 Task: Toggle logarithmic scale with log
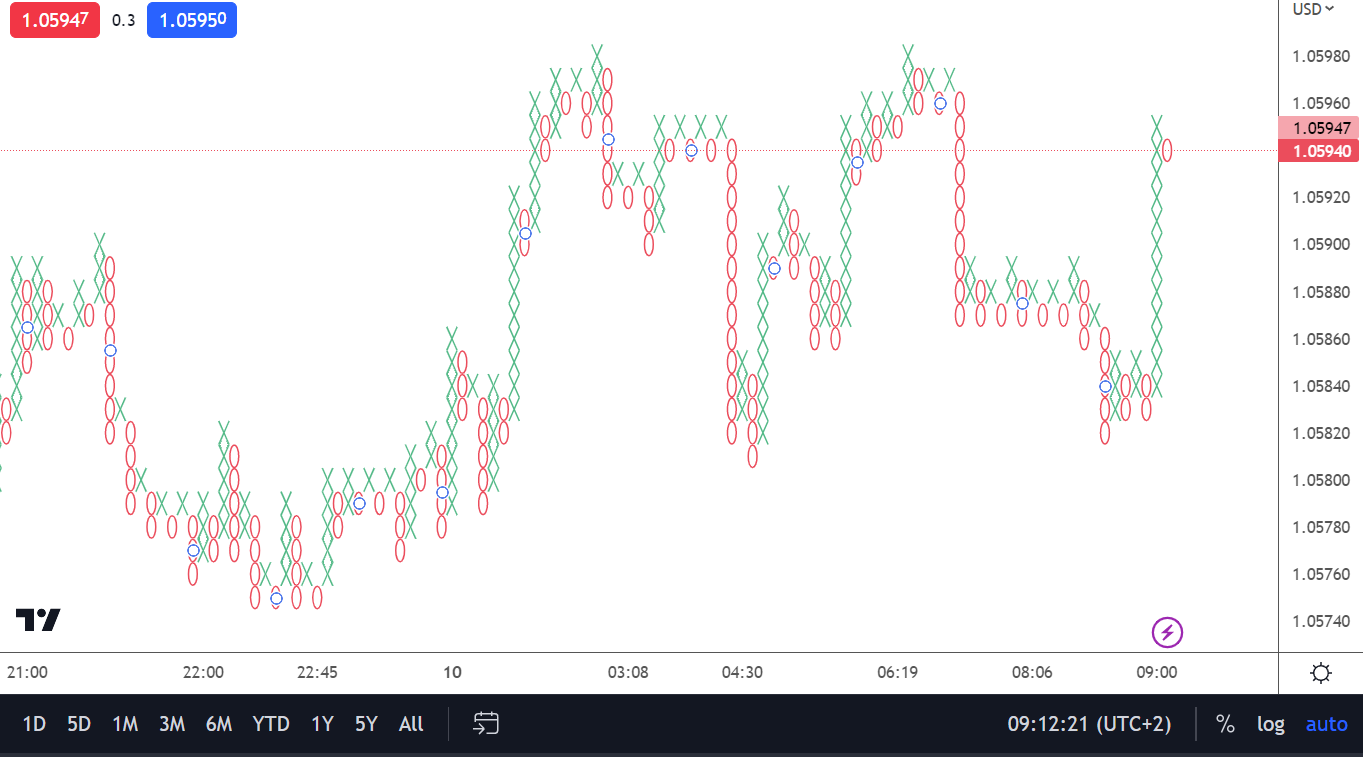pos(1270,724)
